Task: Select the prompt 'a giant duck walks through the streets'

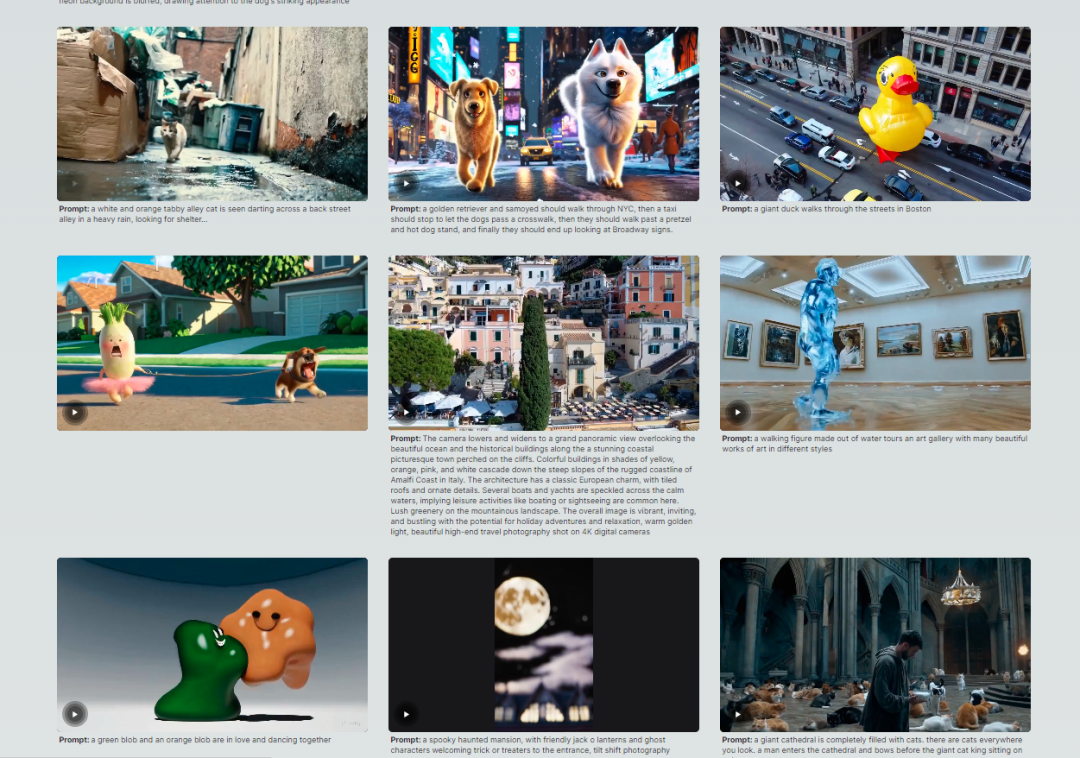Action: pos(826,209)
